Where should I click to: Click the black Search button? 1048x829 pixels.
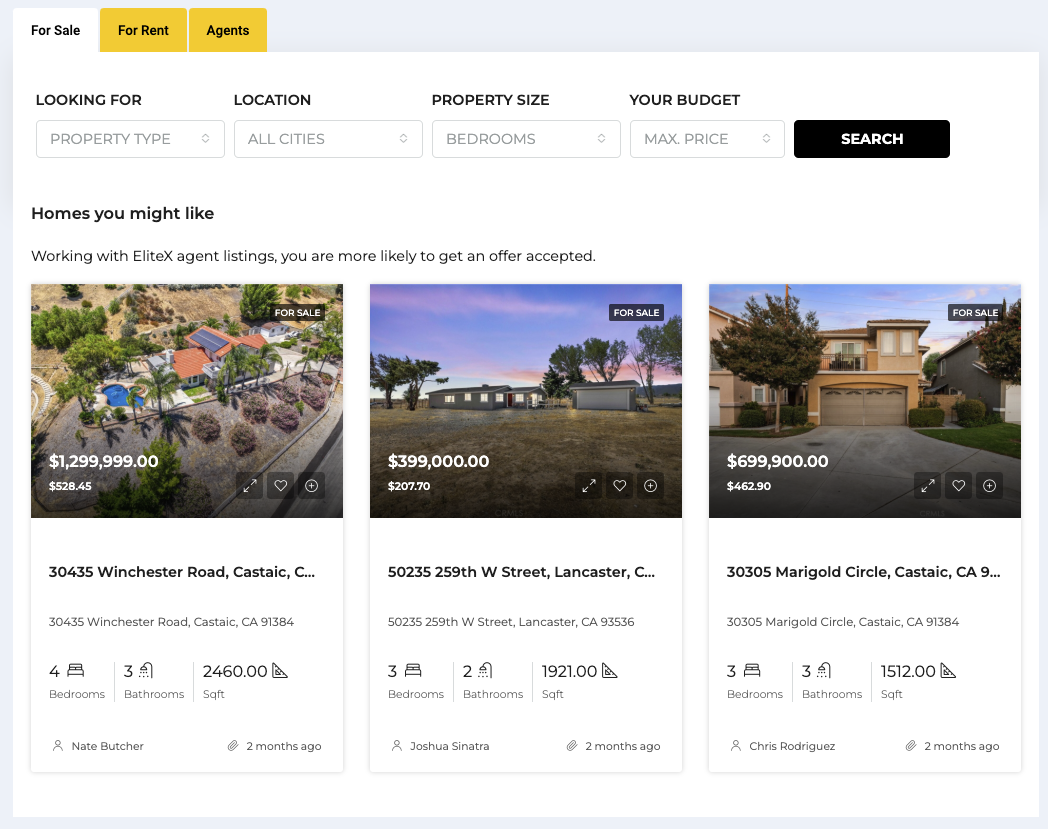click(x=872, y=139)
